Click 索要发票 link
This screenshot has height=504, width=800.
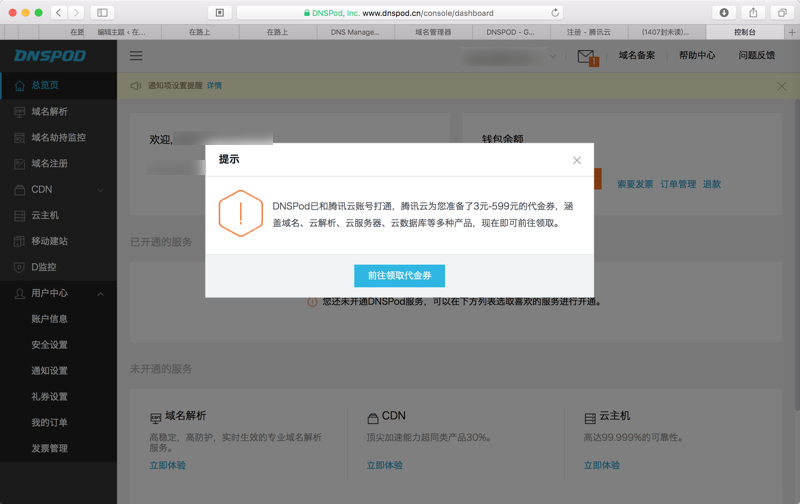pyautogui.click(x=635, y=184)
